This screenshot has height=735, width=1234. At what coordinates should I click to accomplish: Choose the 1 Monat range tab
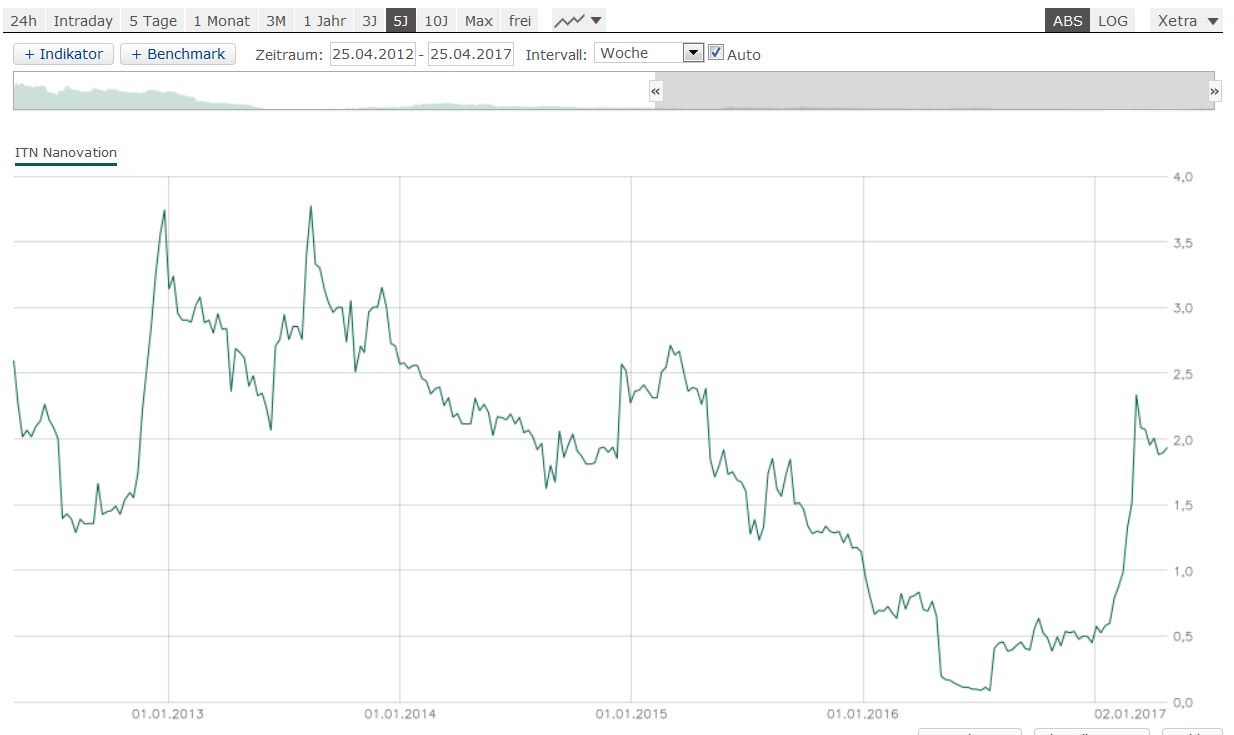point(221,20)
